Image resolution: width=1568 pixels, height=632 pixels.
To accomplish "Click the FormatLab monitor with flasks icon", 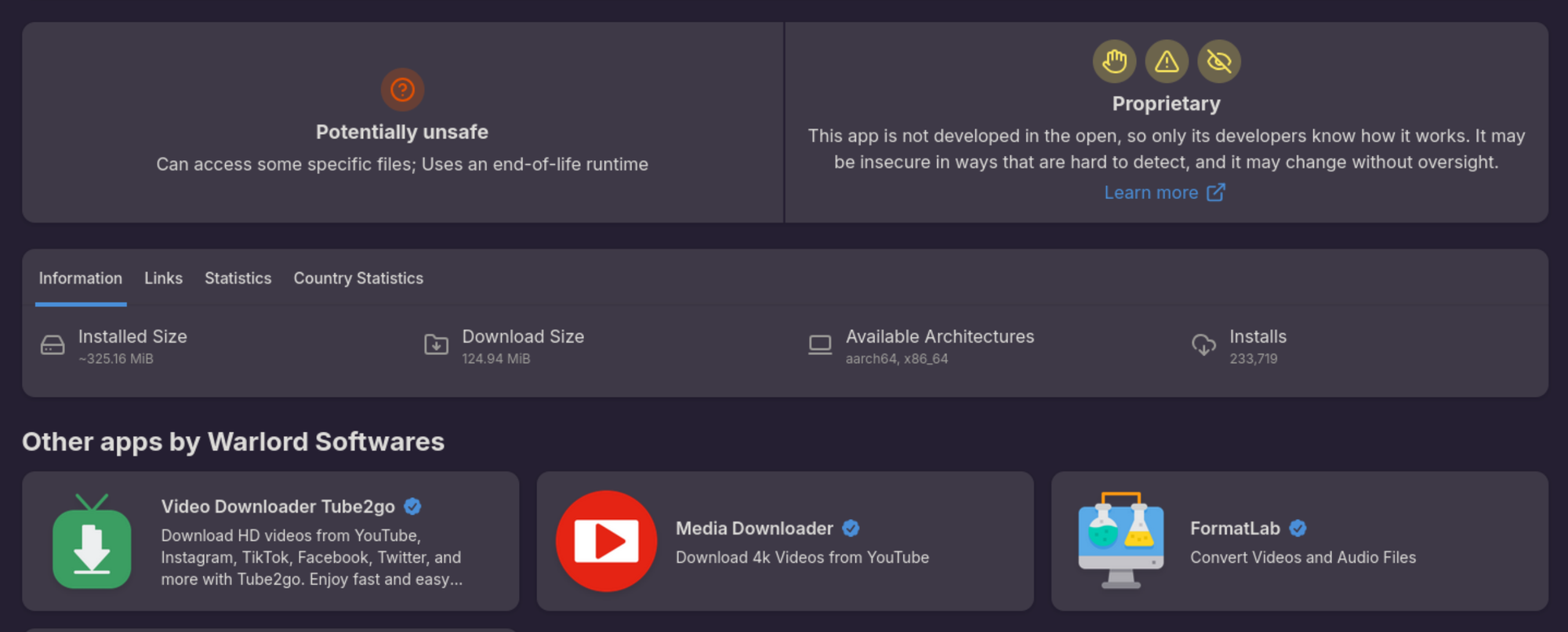I will pos(1121,541).
